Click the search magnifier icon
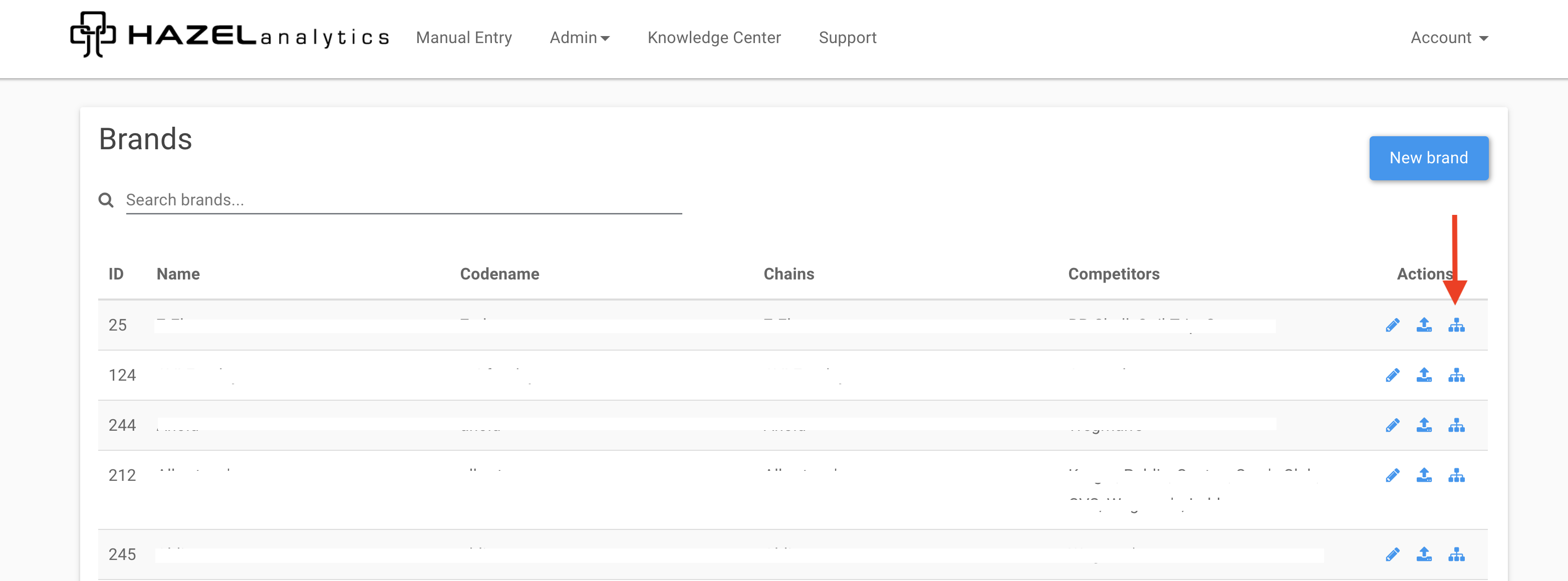1568x581 pixels. (106, 200)
